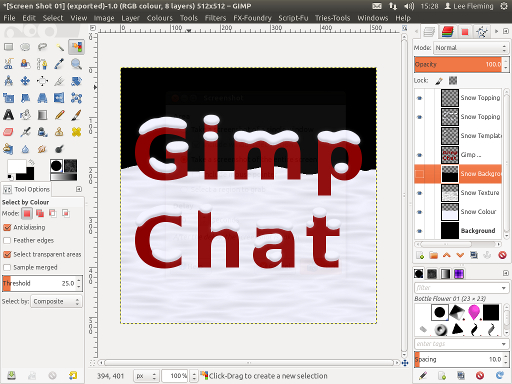Viewport: 512px width, 384px height.
Task: Open the Filters menu
Action: [x=215, y=18]
